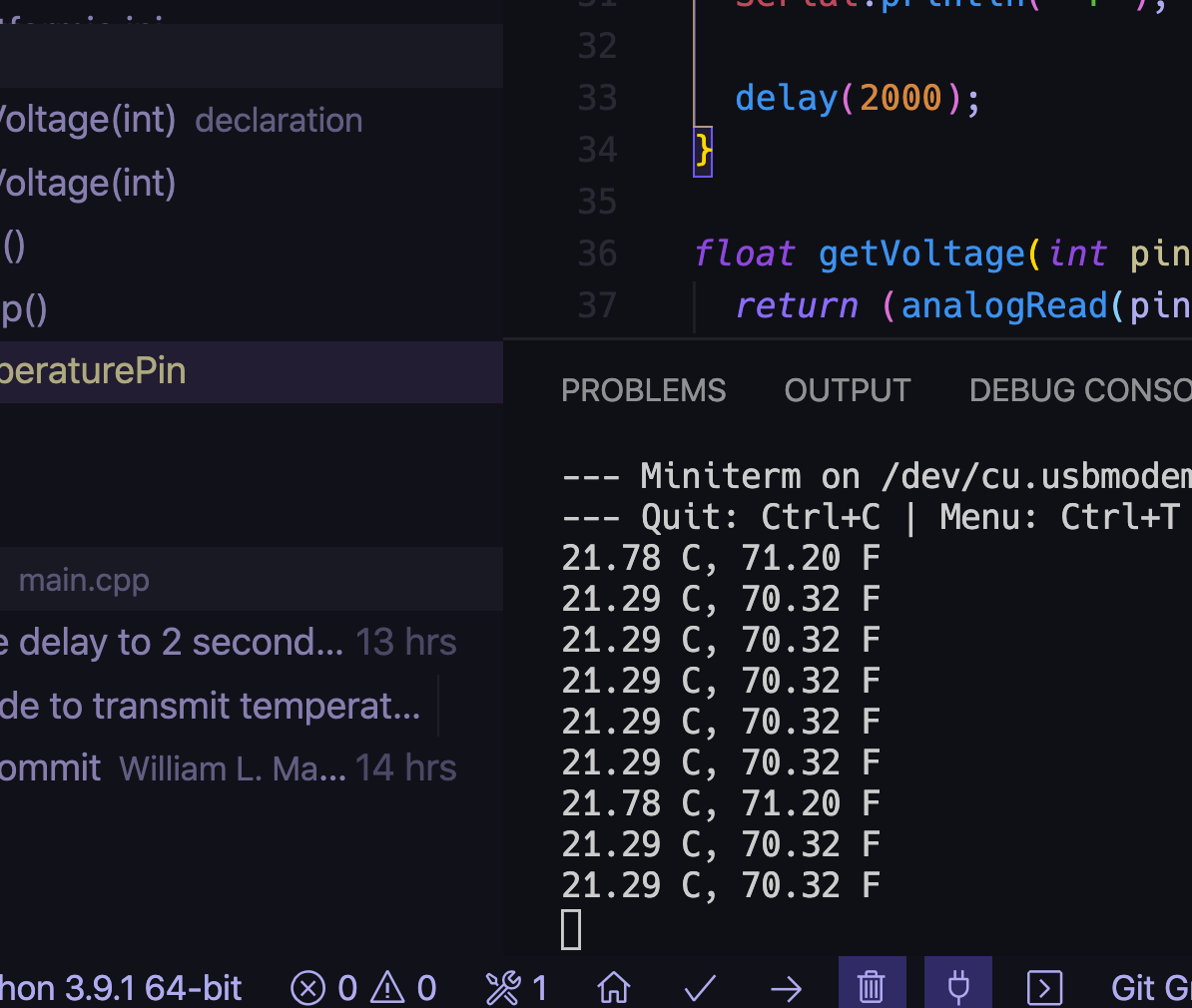Click the 2000 literal in the delay call
Screen dimensions: 1192x1008
coord(900,98)
